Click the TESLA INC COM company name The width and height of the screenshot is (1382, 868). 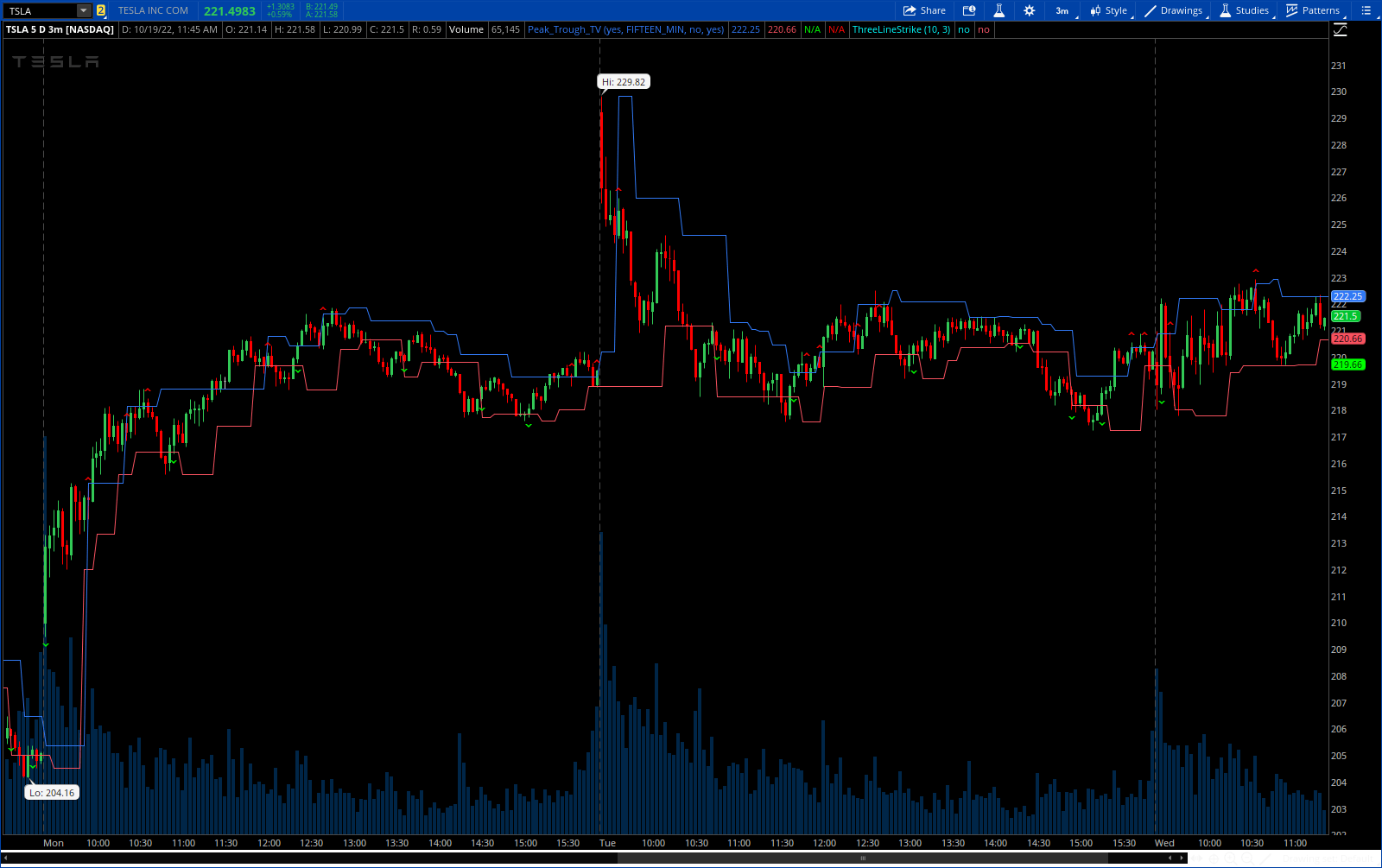153,11
